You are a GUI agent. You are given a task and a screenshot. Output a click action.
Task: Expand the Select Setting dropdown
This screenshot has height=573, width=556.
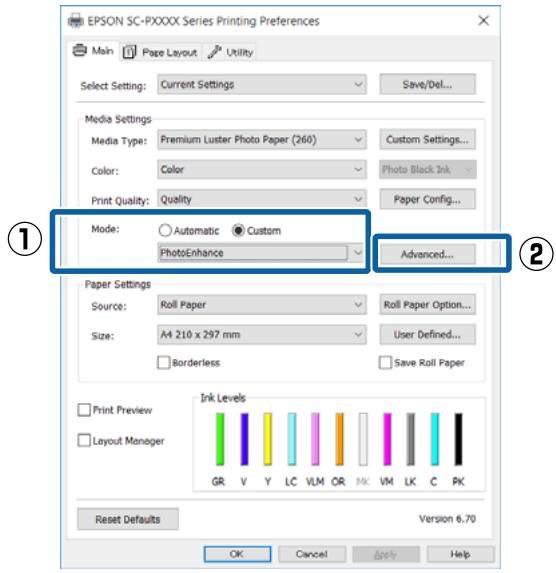click(262, 85)
